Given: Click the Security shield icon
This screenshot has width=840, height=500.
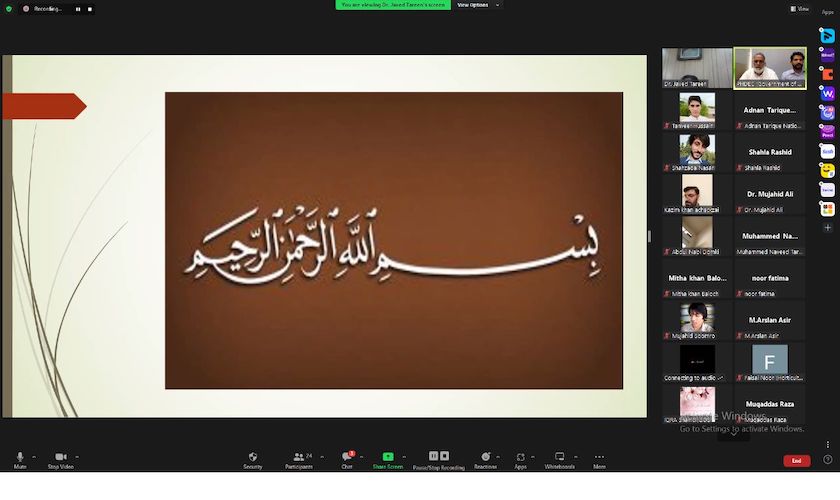Looking at the screenshot, I should click(253, 457).
